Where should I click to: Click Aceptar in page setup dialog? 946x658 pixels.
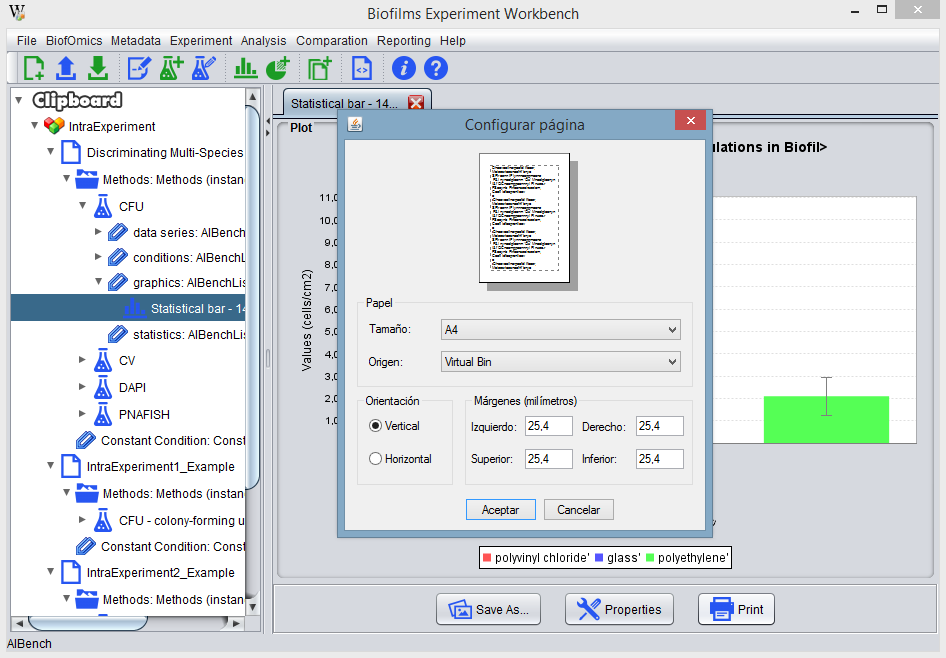501,510
